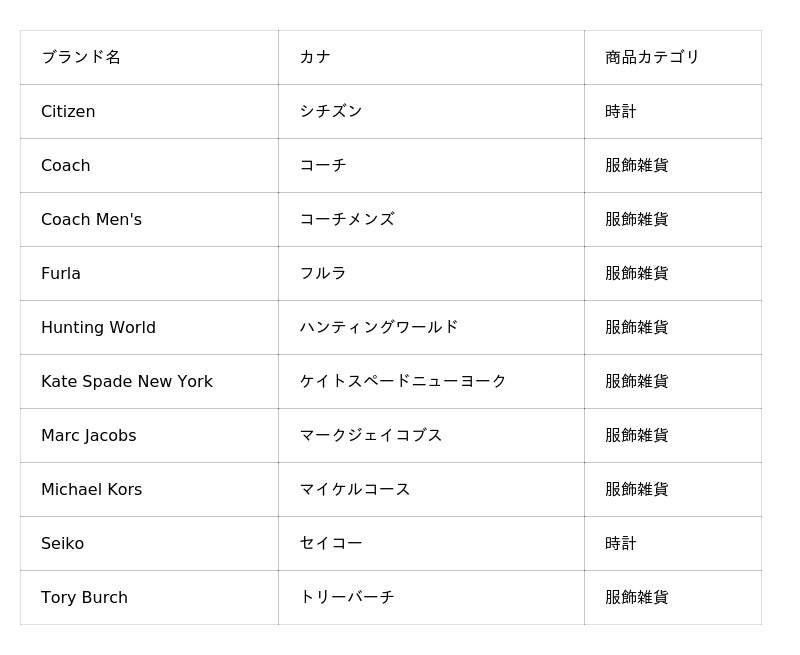Click the 時計 category in Seiko row
This screenshot has width=800, height=655.
click(x=621, y=543)
